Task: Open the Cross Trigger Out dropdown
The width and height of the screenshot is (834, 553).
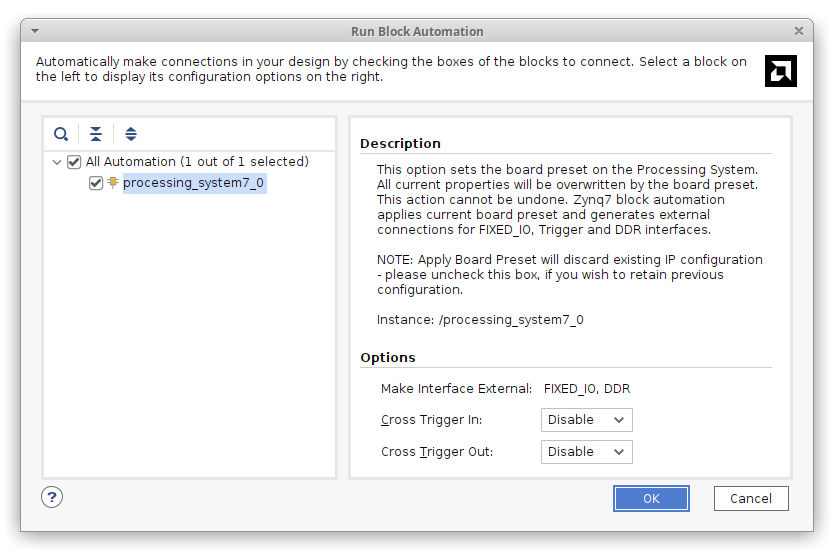Action: [587, 452]
